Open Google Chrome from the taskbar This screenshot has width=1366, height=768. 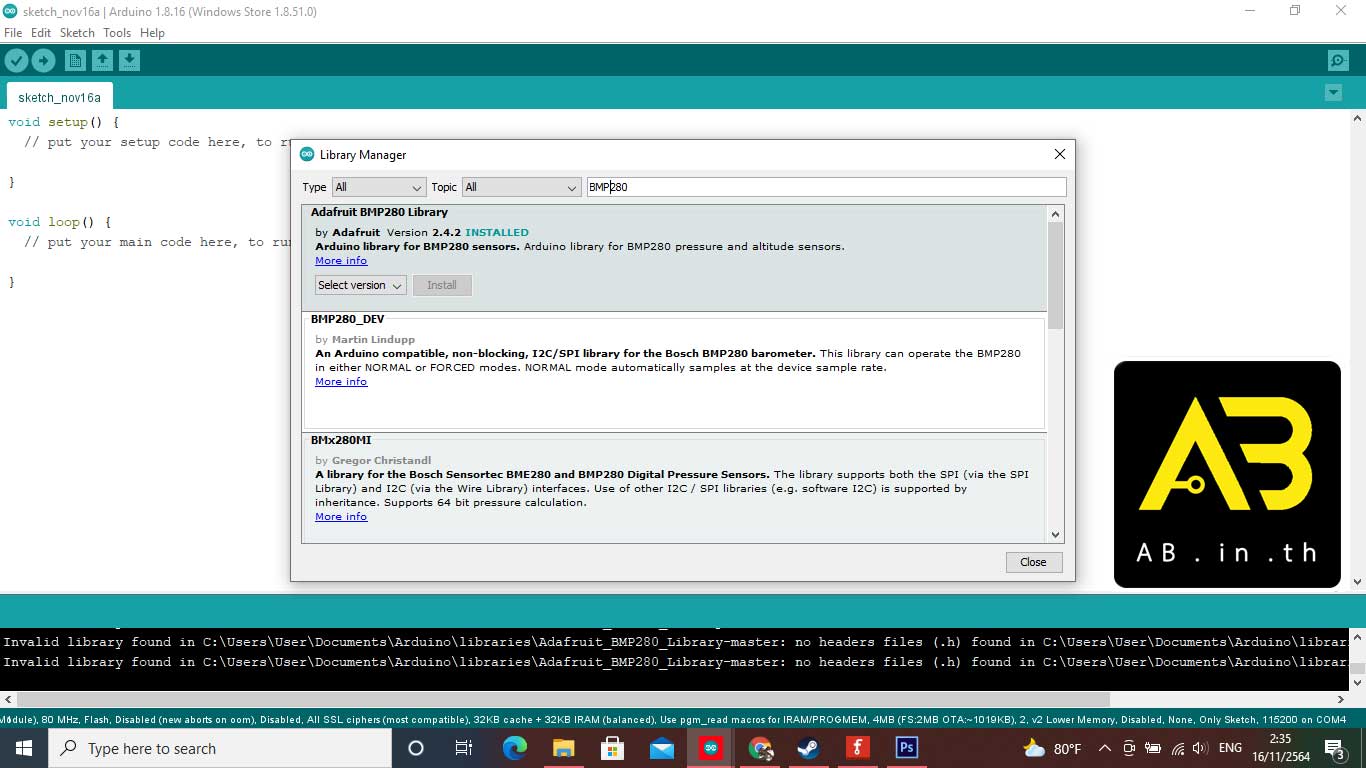[760, 748]
